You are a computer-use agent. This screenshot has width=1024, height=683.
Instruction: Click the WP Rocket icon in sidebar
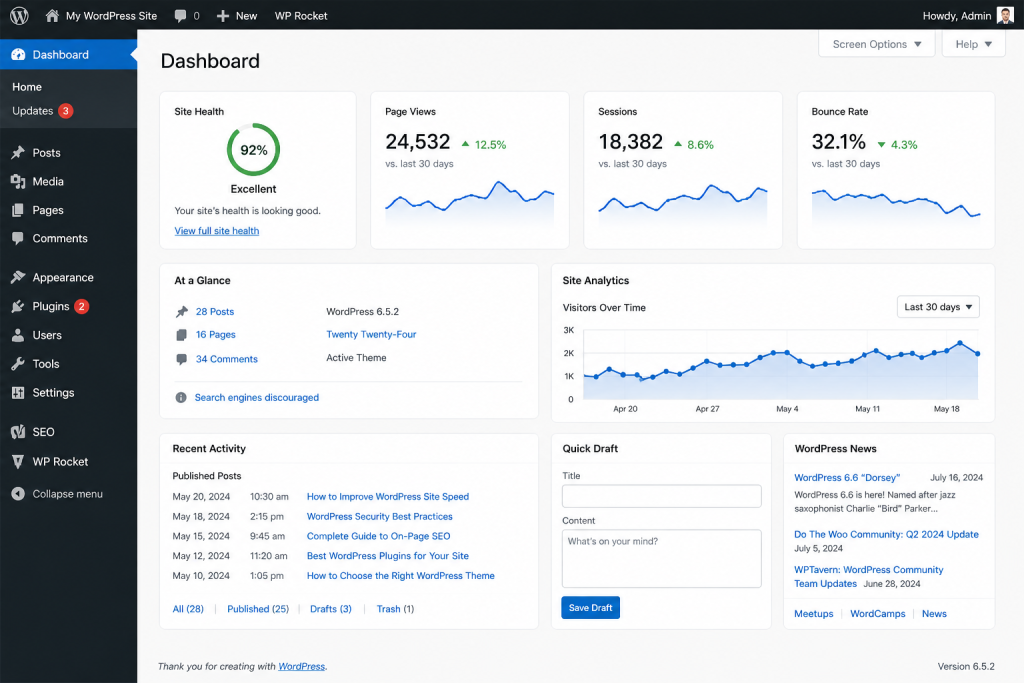tap(18, 462)
